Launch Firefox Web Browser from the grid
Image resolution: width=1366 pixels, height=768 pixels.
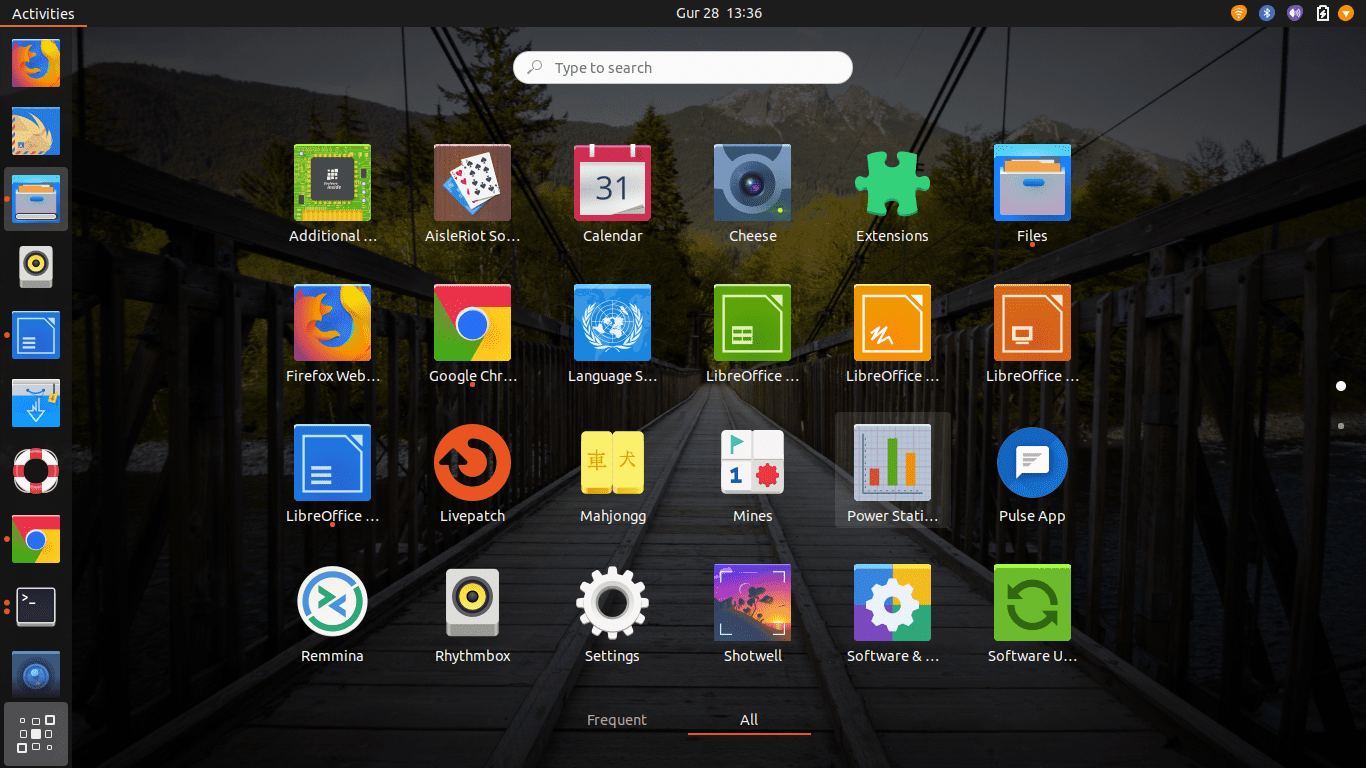332,323
